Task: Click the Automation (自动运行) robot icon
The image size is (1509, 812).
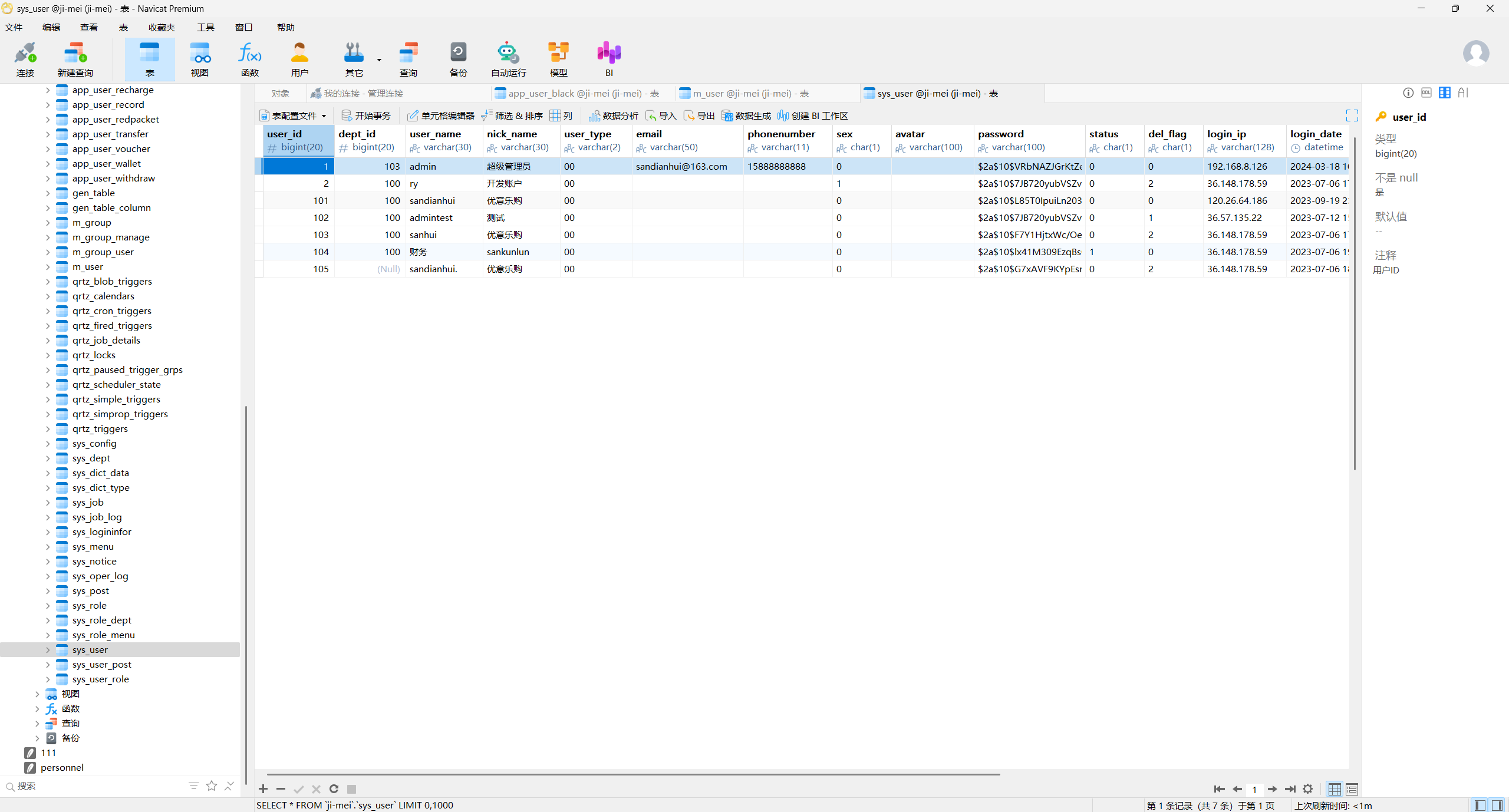Action: (x=508, y=59)
